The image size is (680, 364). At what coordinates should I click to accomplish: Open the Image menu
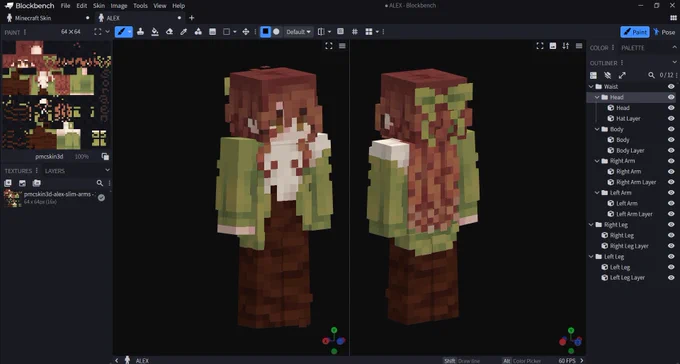(x=119, y=6)
